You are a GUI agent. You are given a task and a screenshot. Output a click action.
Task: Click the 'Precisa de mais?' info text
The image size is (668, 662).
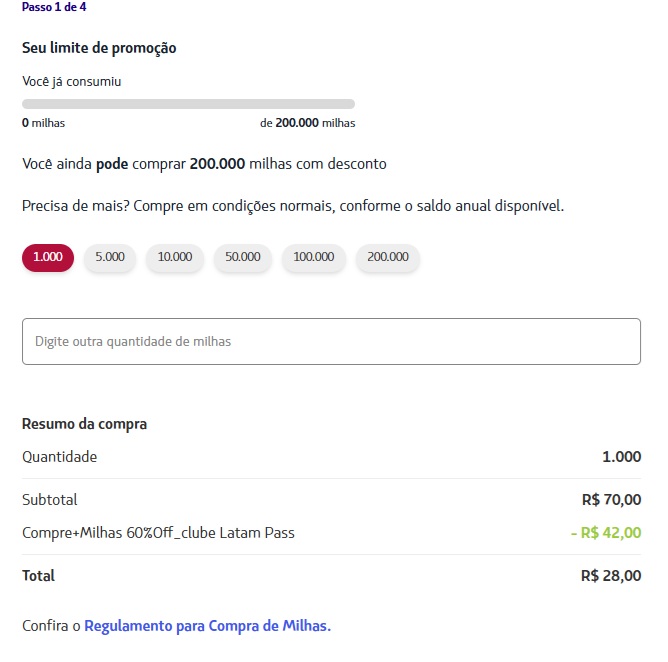click(293, 207)
